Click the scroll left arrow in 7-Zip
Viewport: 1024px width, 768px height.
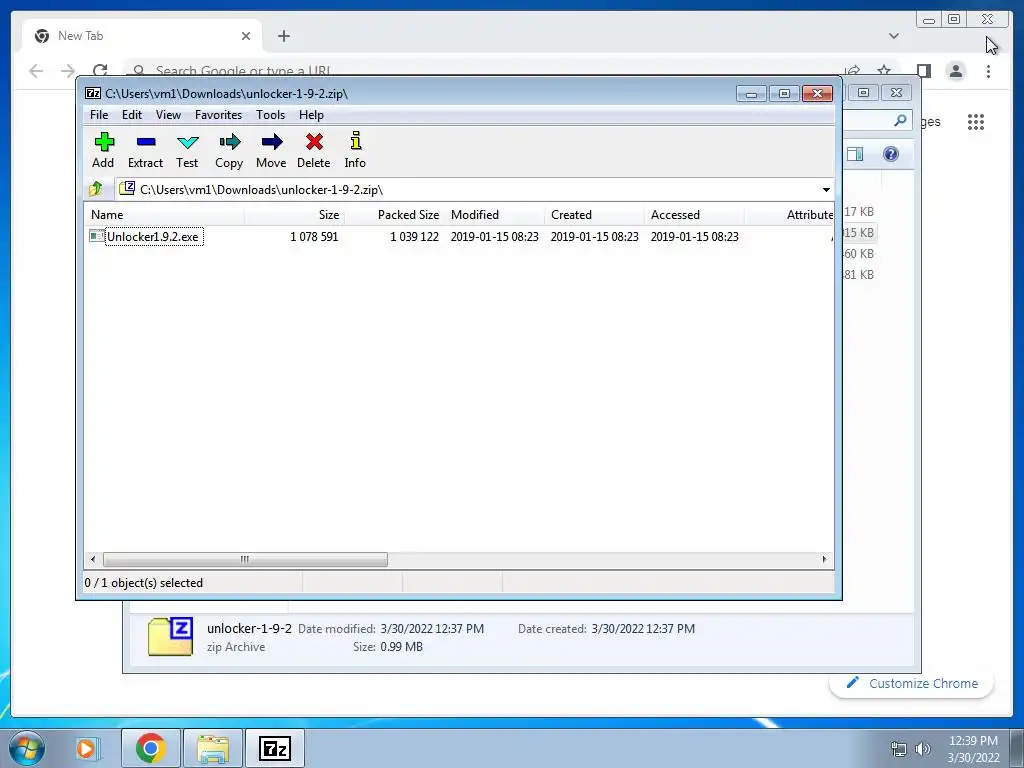pyautogui.click(x=93, y=559)
